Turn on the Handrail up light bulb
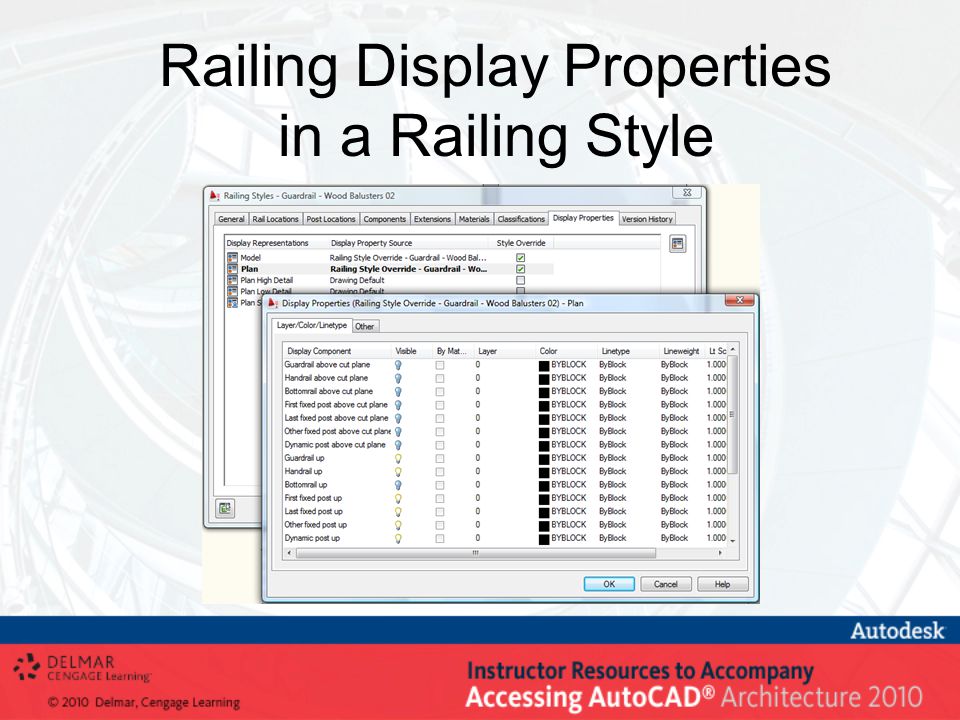 (398, 472)
